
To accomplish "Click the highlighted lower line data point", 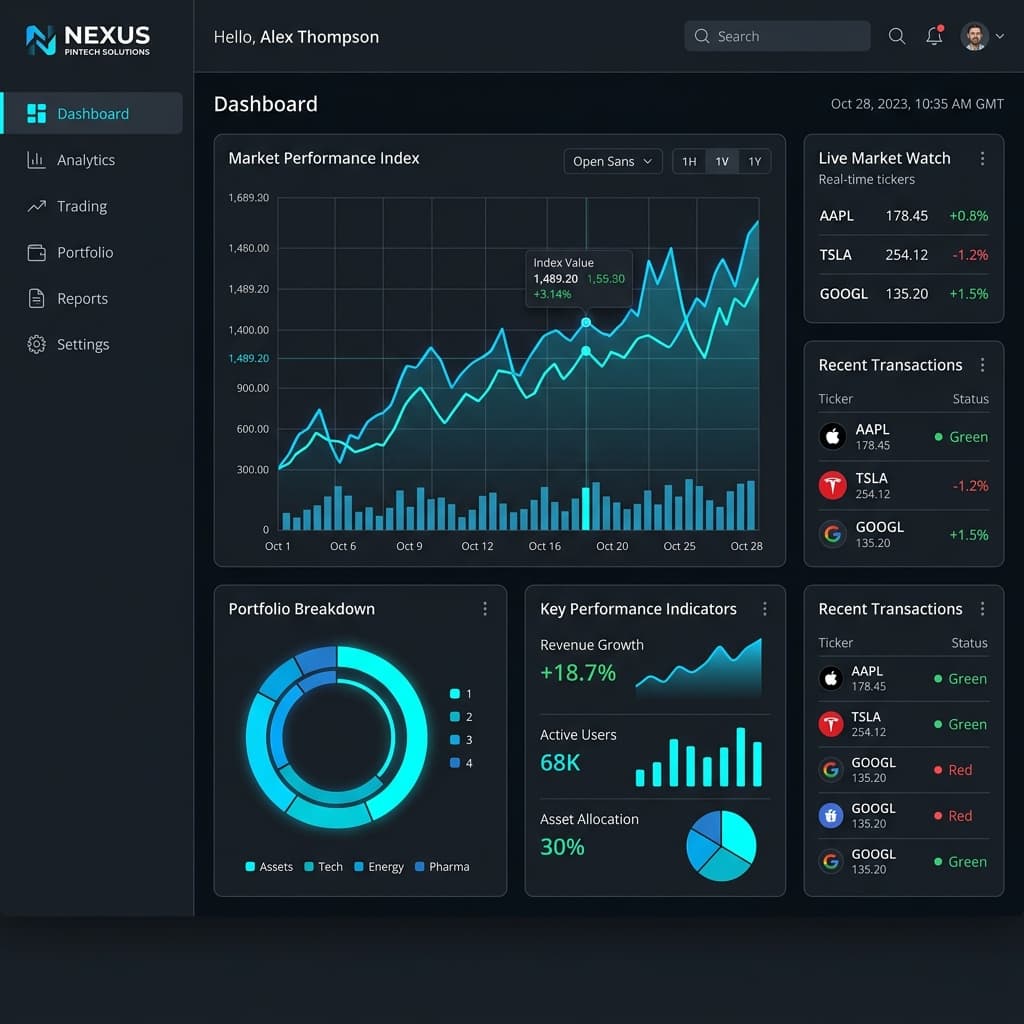I will 586,351.
